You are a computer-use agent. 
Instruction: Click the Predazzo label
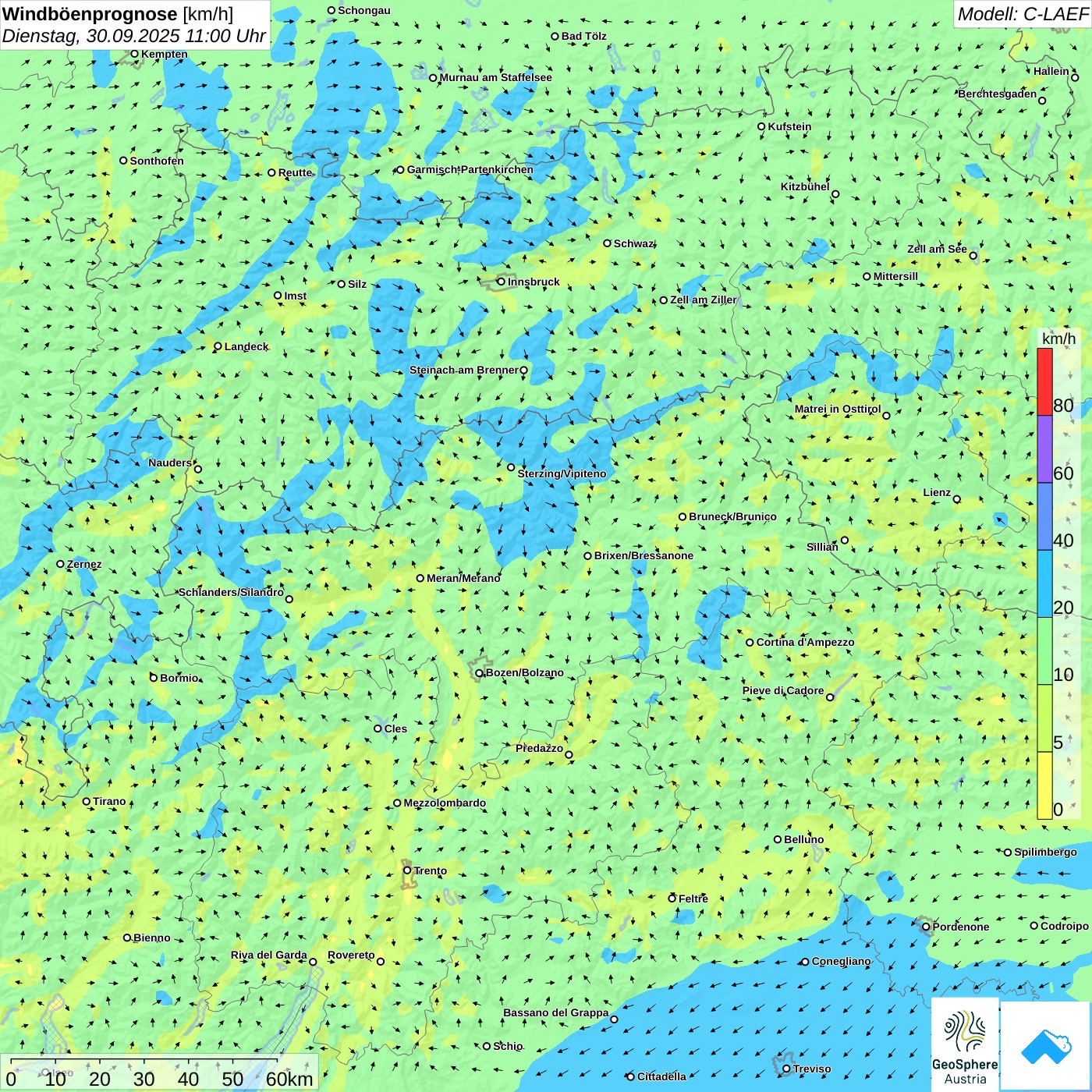tap(539, 748)
